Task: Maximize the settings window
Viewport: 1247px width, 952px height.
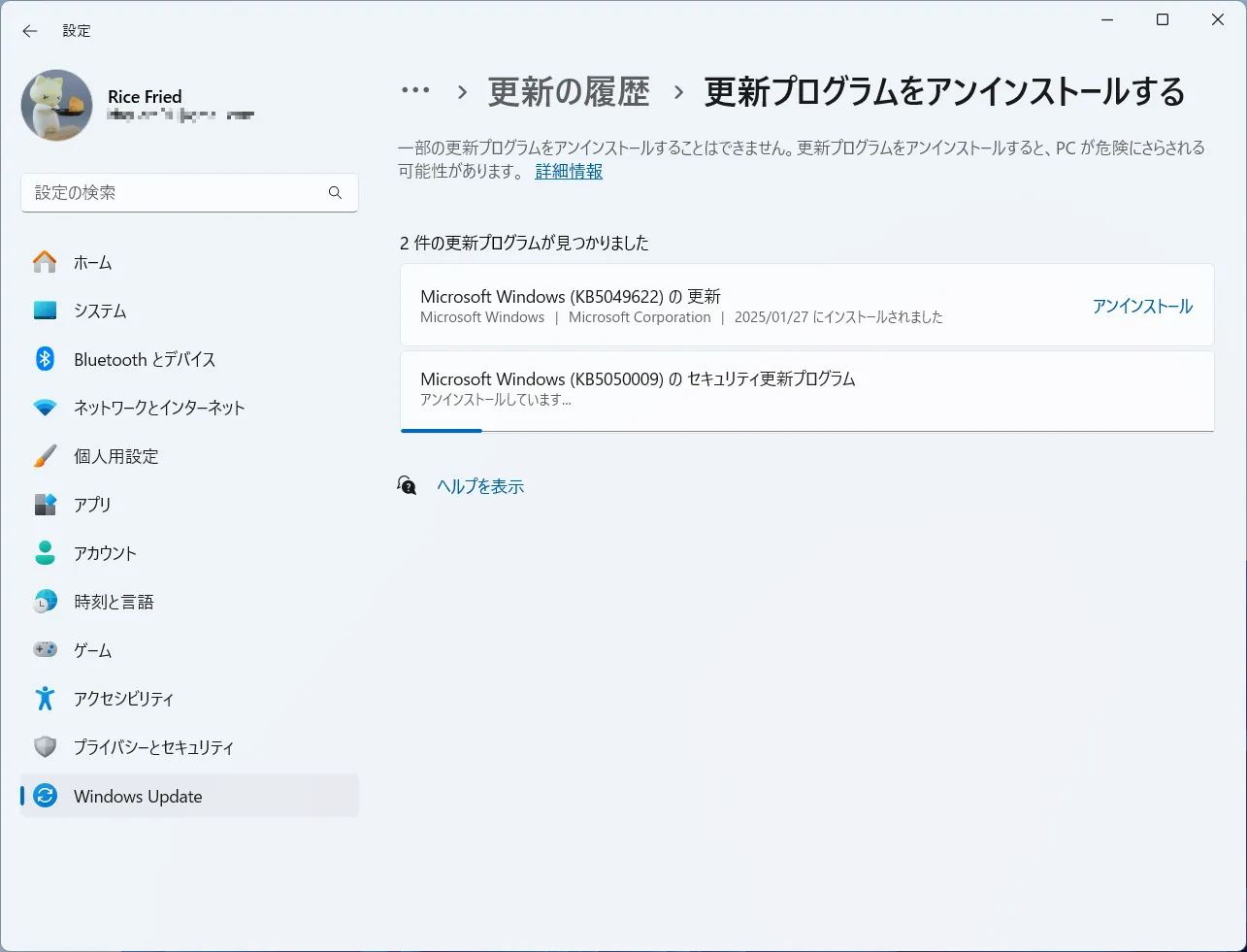Action: [x=1163, y=19]
